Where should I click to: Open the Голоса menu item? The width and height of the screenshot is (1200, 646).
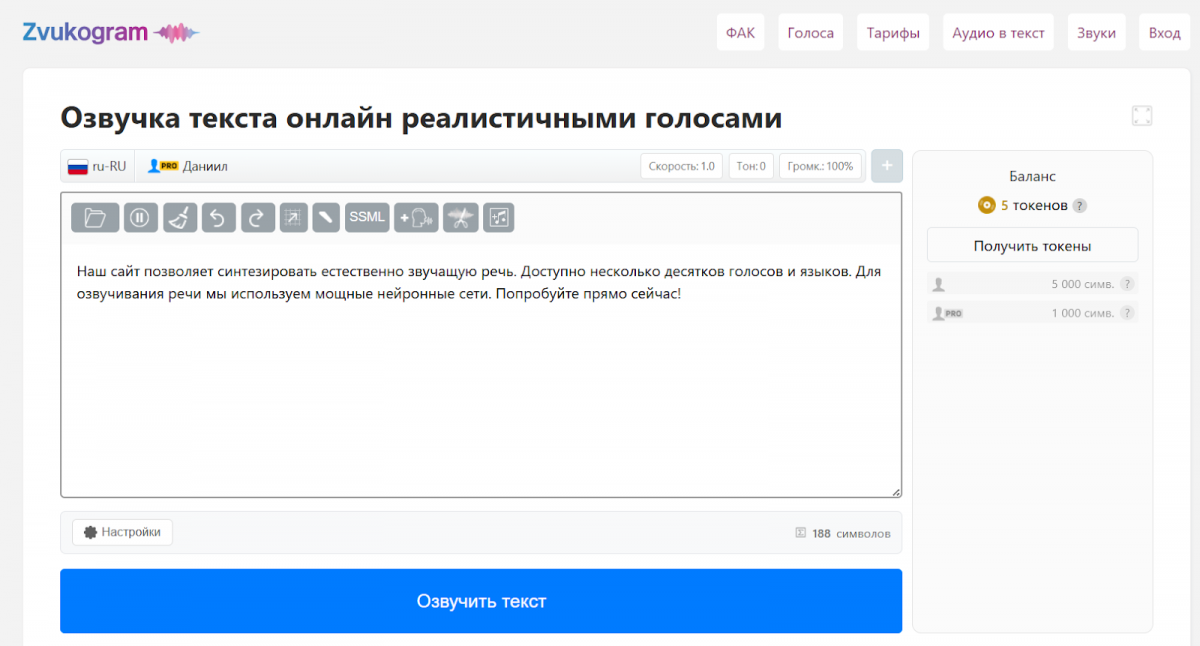[x=810, y=33]
